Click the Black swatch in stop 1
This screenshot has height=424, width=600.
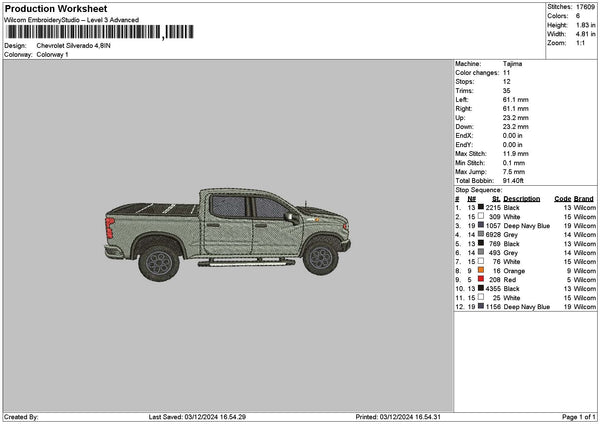[481, 208]
